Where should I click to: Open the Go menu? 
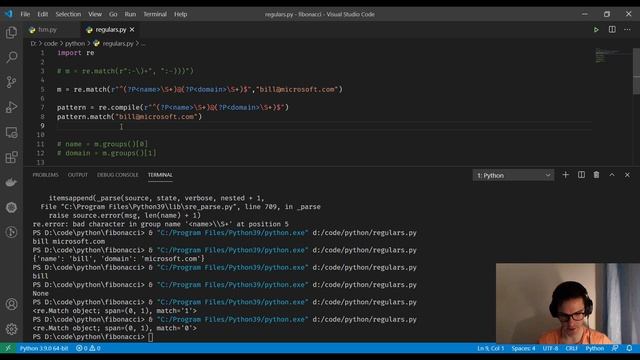click(113, 14)
